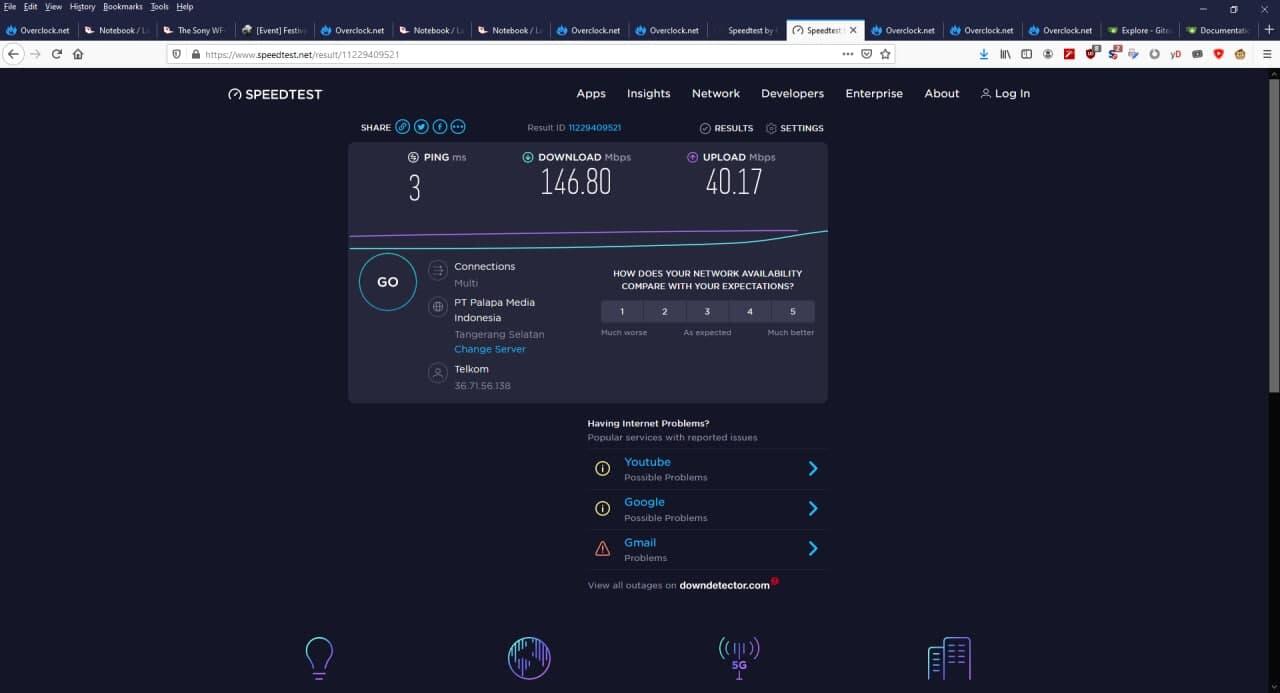Rate network availability as 5
The height and width of the screenshot is (693, 1280).
(793, 311)
